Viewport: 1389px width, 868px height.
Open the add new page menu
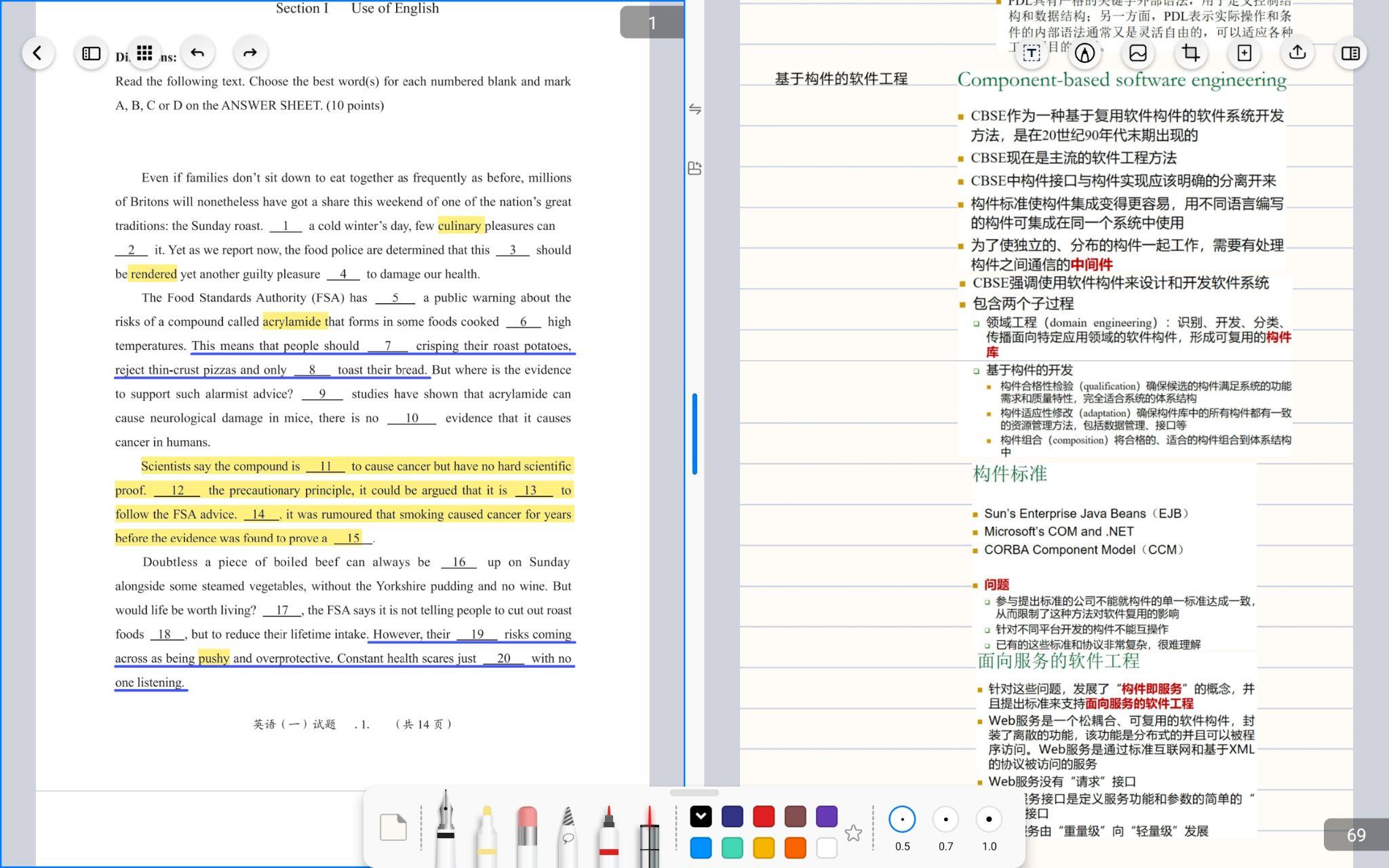click(x=1244, y=53)
